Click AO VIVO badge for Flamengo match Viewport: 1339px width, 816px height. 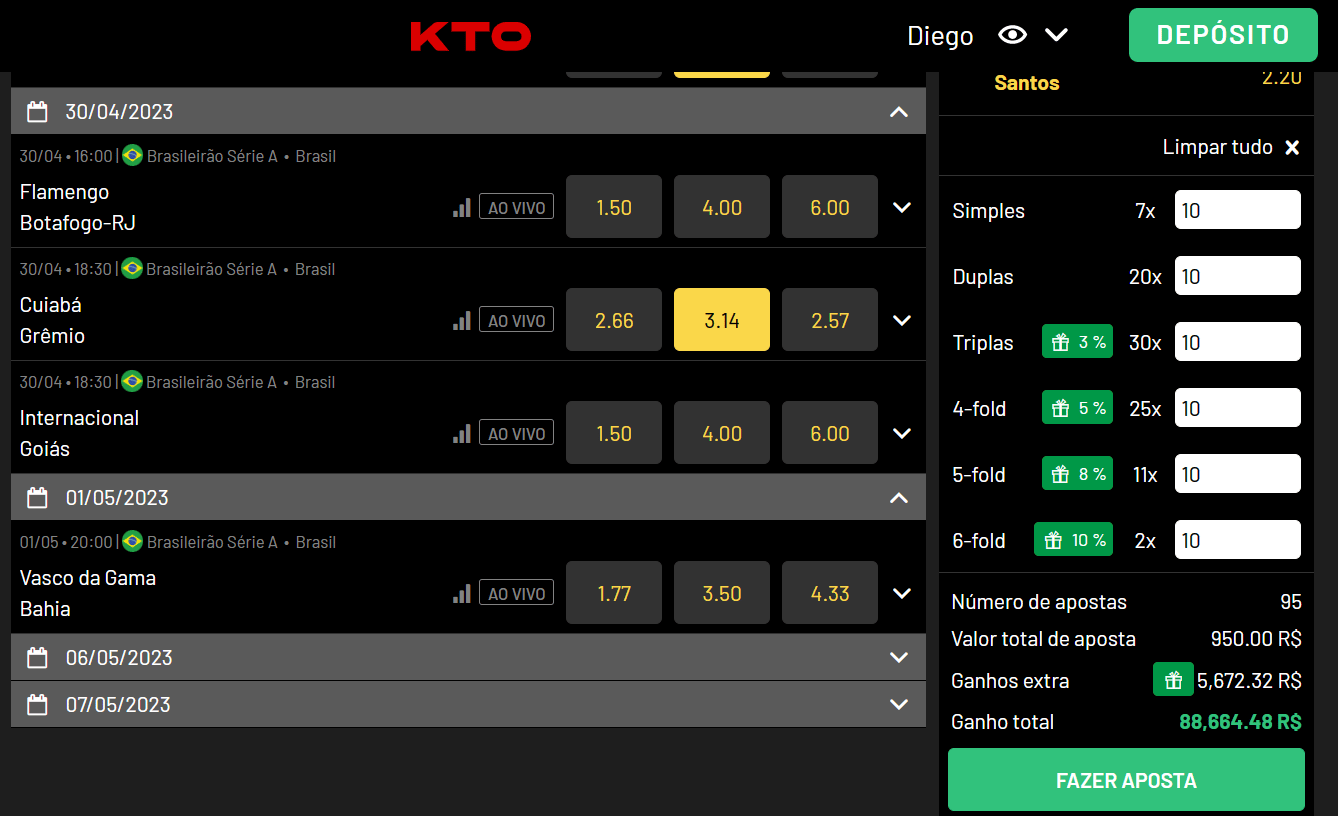516,207
